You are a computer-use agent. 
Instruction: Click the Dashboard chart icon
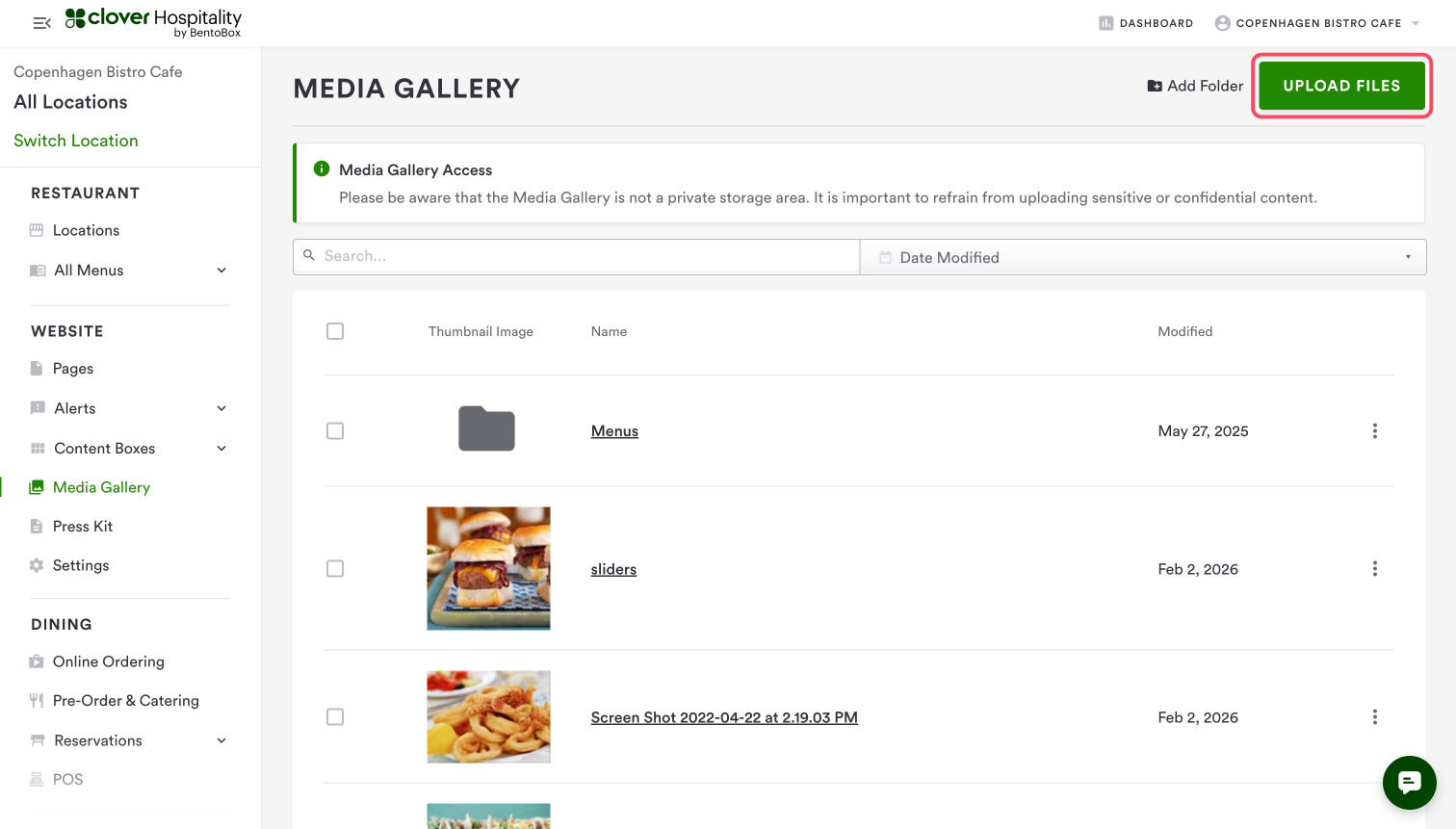[1105, 23]
